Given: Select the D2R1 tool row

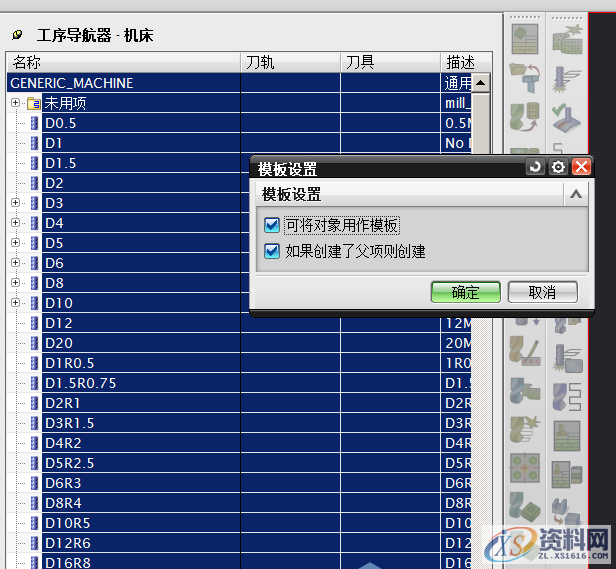Looking at the screenshot, I should pyautogui.click(x=239, y=403).
